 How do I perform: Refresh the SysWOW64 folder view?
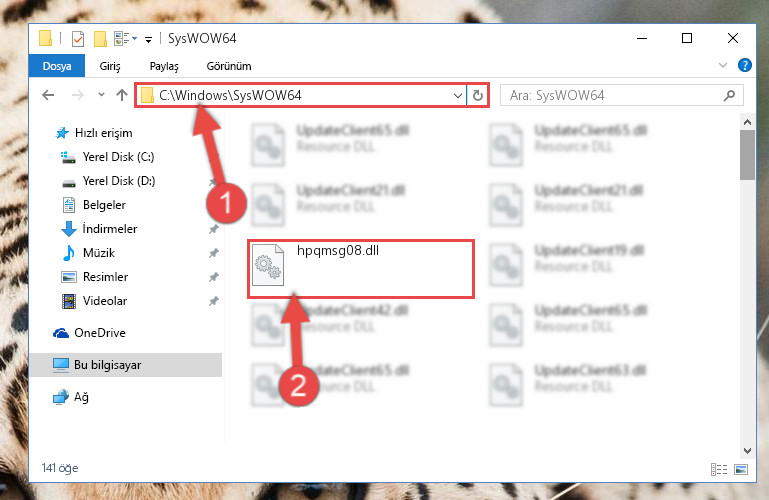coord(478,96)
